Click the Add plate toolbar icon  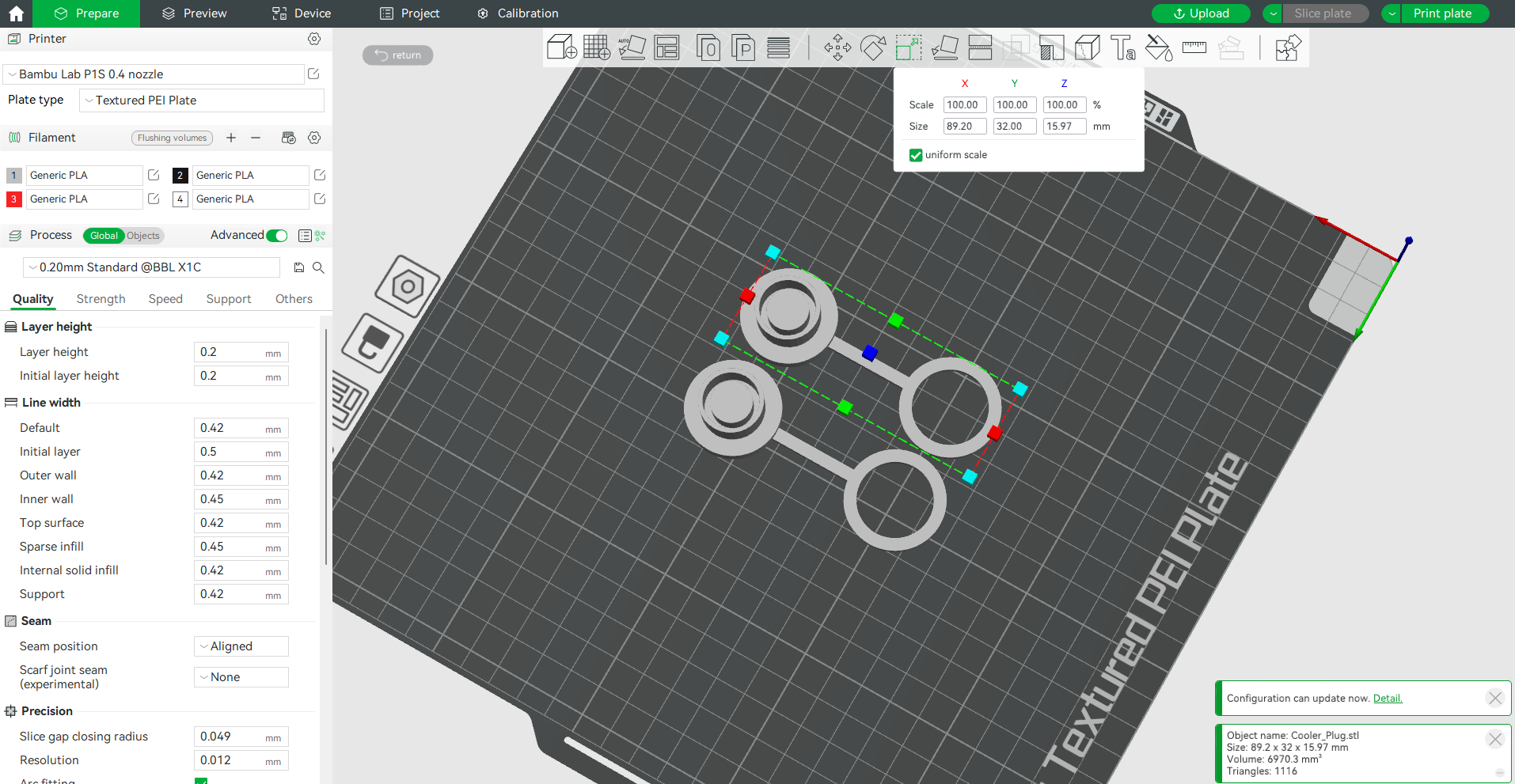tap(597, 47)
